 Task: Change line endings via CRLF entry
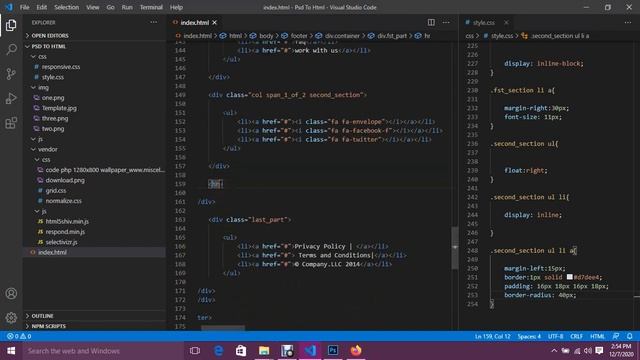click(576, 336)
